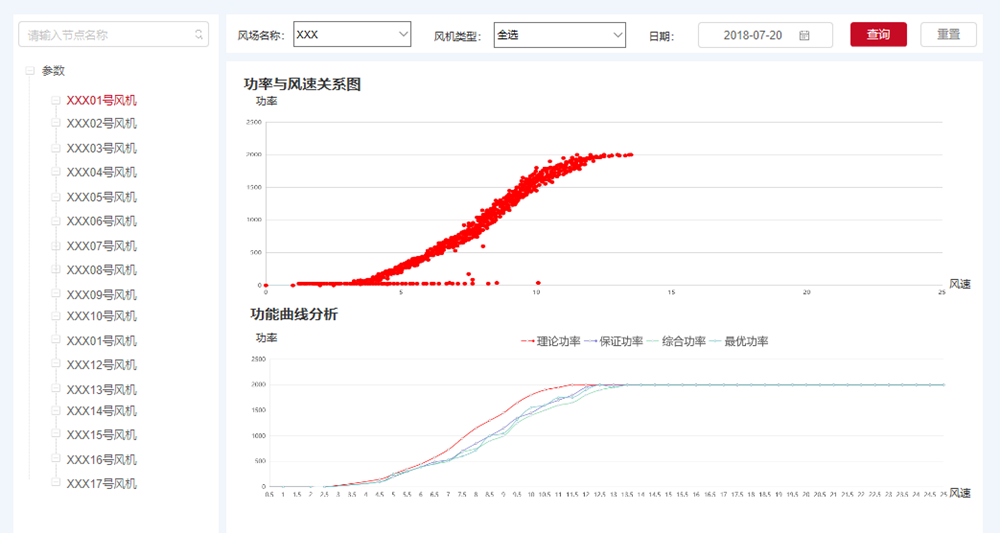Open the 风场名称 dropdown showing XXX
This screenshot has height=533, width=1000.
[x=352, y=35]
